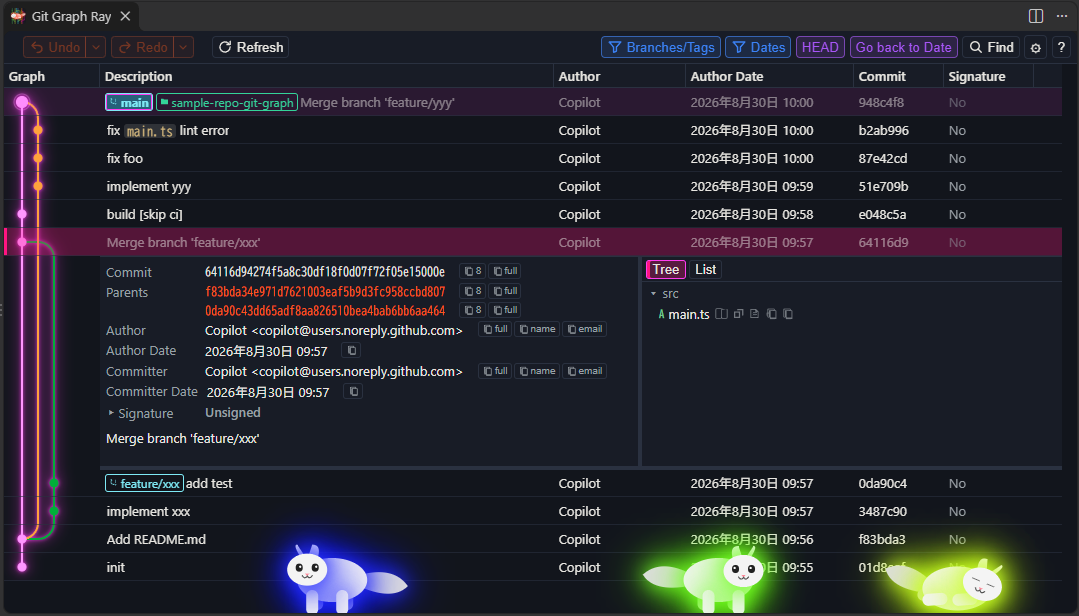Switch file view to Tree
The image size is (1079, 616).
665,270
